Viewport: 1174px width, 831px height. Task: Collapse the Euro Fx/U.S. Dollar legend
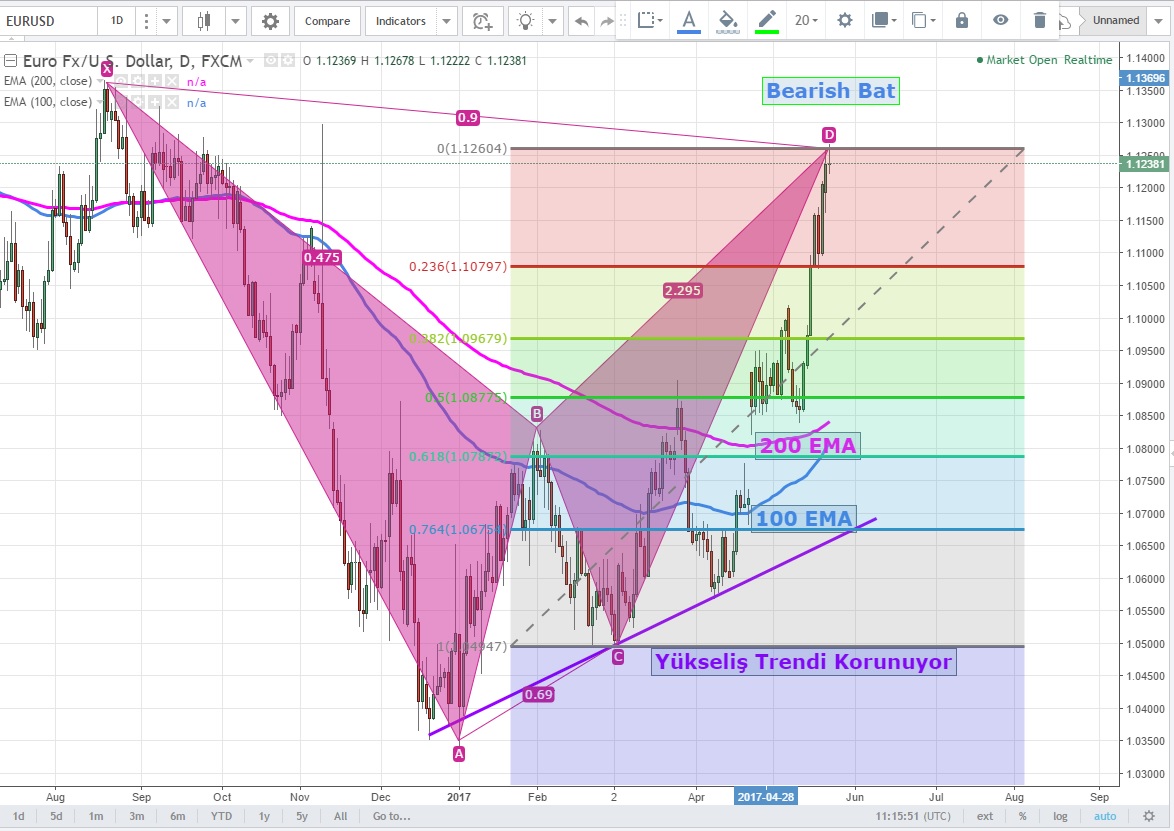(11, 61)
